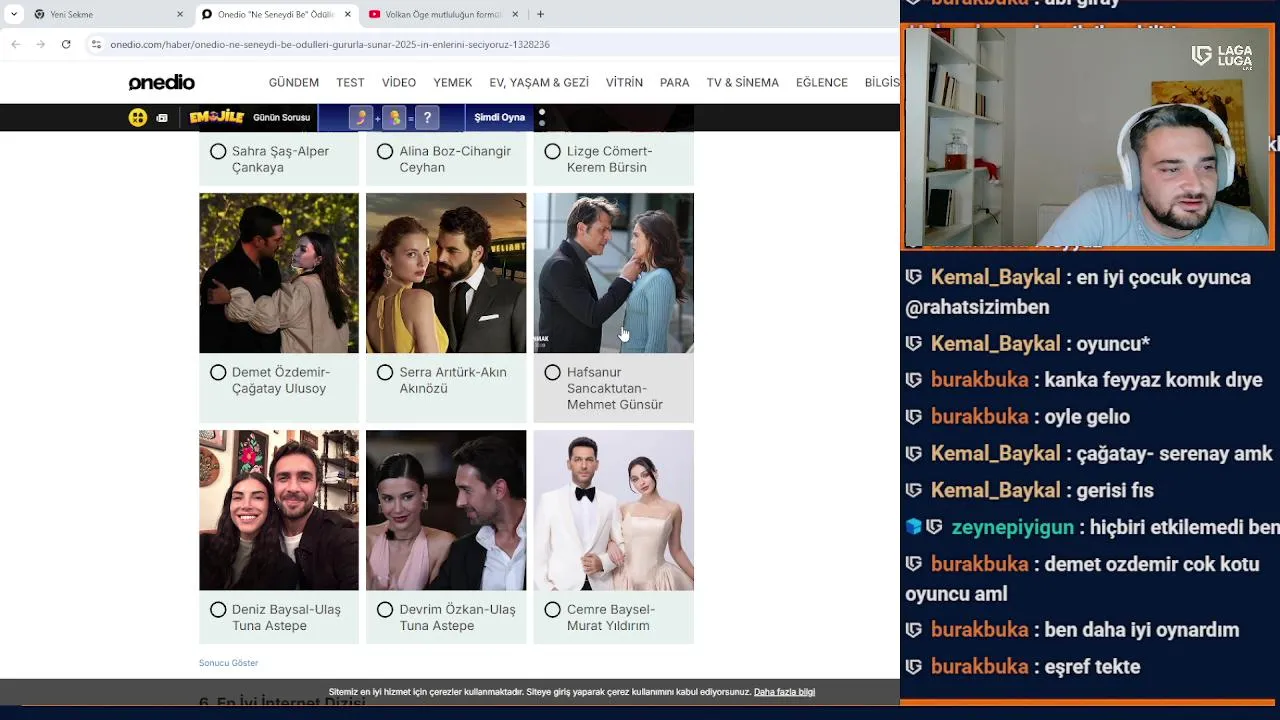Go back to the previous page

[x=15, y=44]
